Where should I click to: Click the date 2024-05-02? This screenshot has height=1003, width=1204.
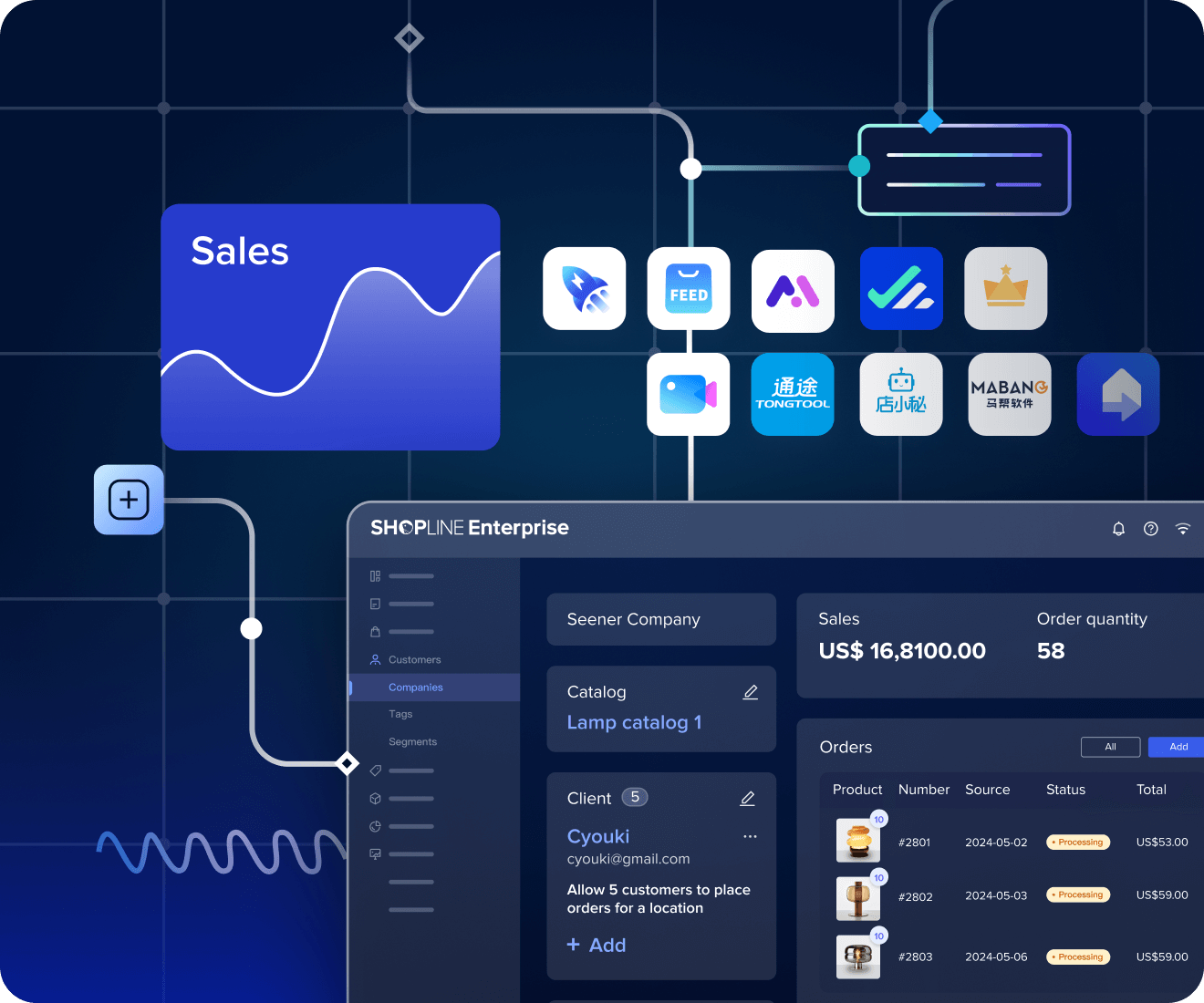[x=996, y=843]
